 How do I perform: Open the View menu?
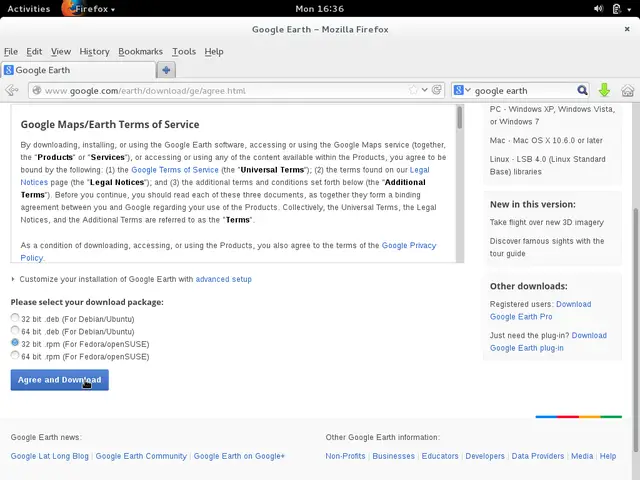pyautogui.click(x=61, y=51)
